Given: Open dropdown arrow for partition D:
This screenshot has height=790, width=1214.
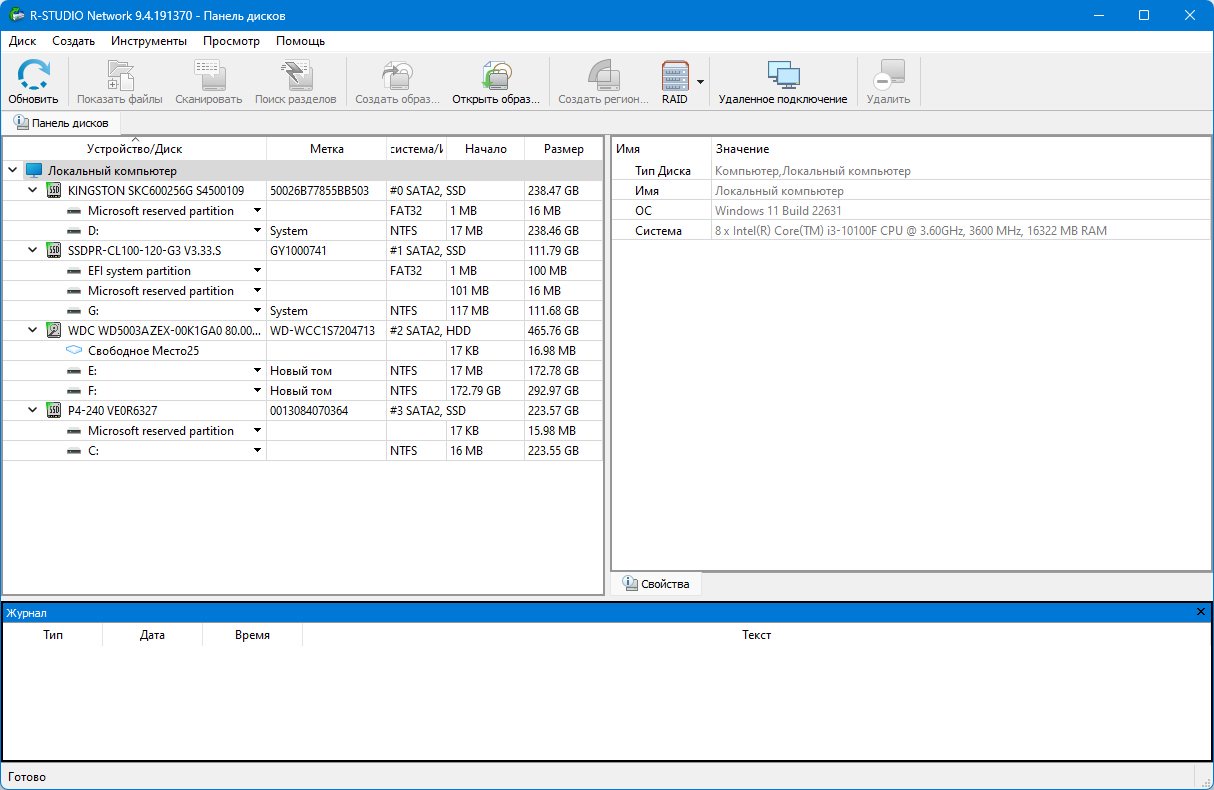Looking at the screenshot, I should pos(257,231).
